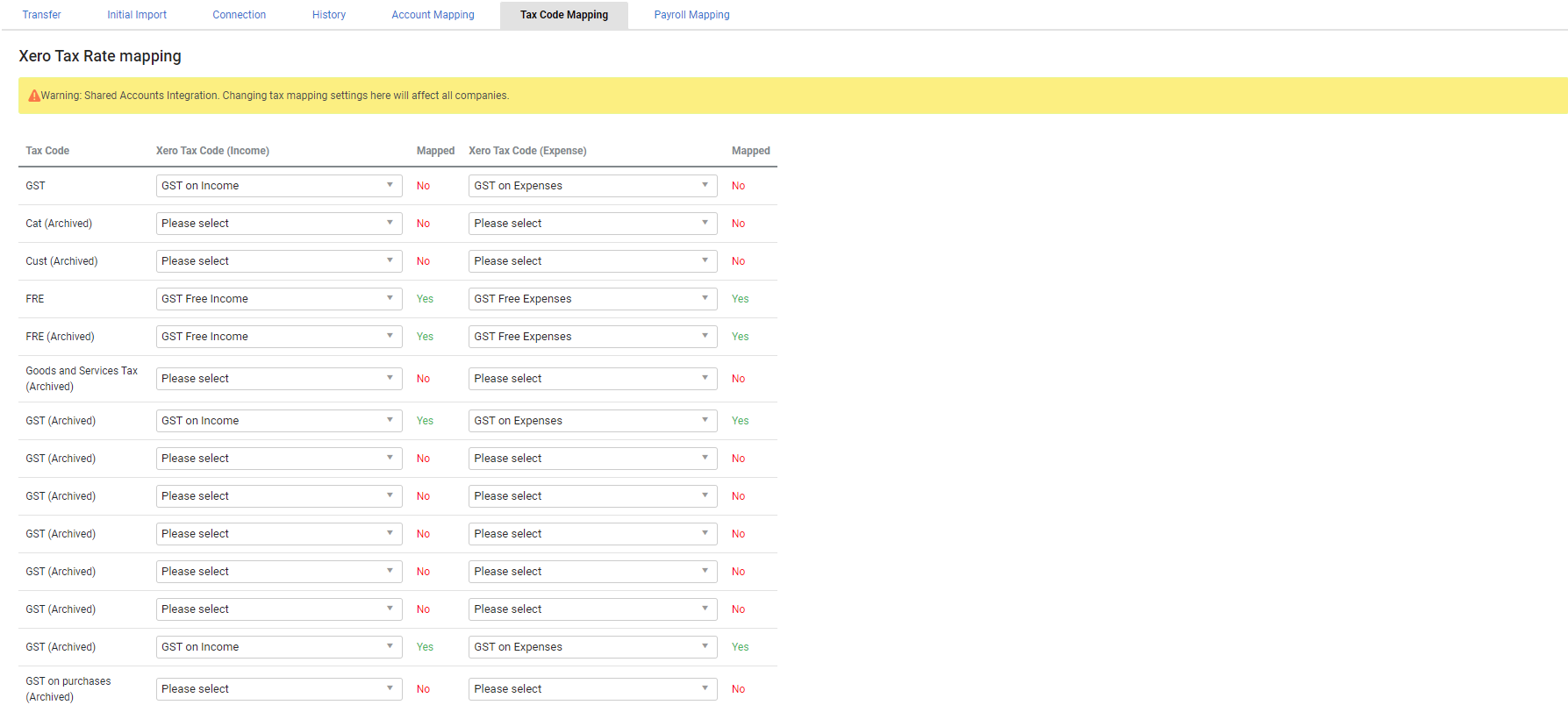Screen dimensions: 1568x712
Task: Open expense dropdown for GST on purchases
Action: 592,689
